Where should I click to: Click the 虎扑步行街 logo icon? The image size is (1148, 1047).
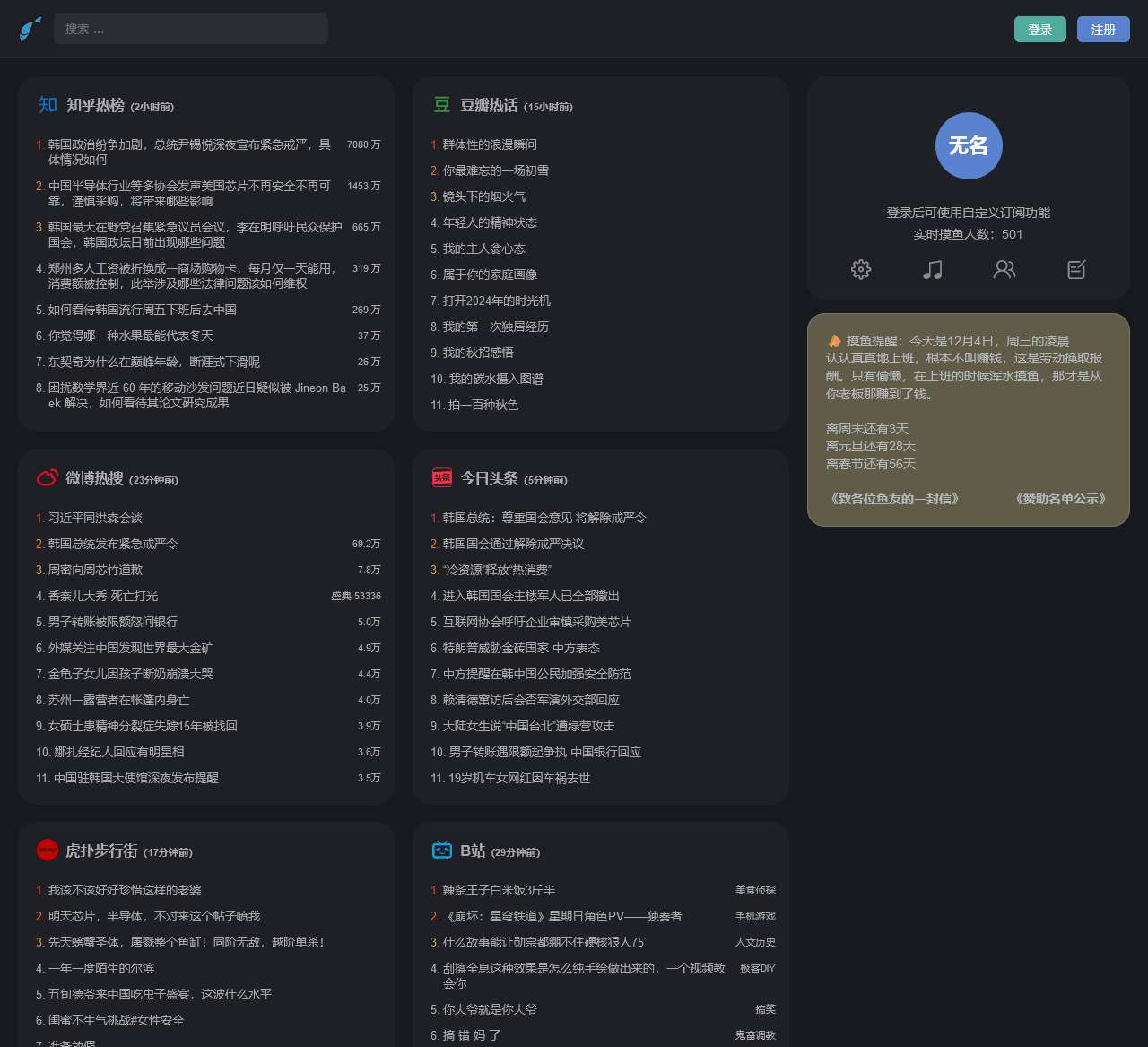coord(48,851)
